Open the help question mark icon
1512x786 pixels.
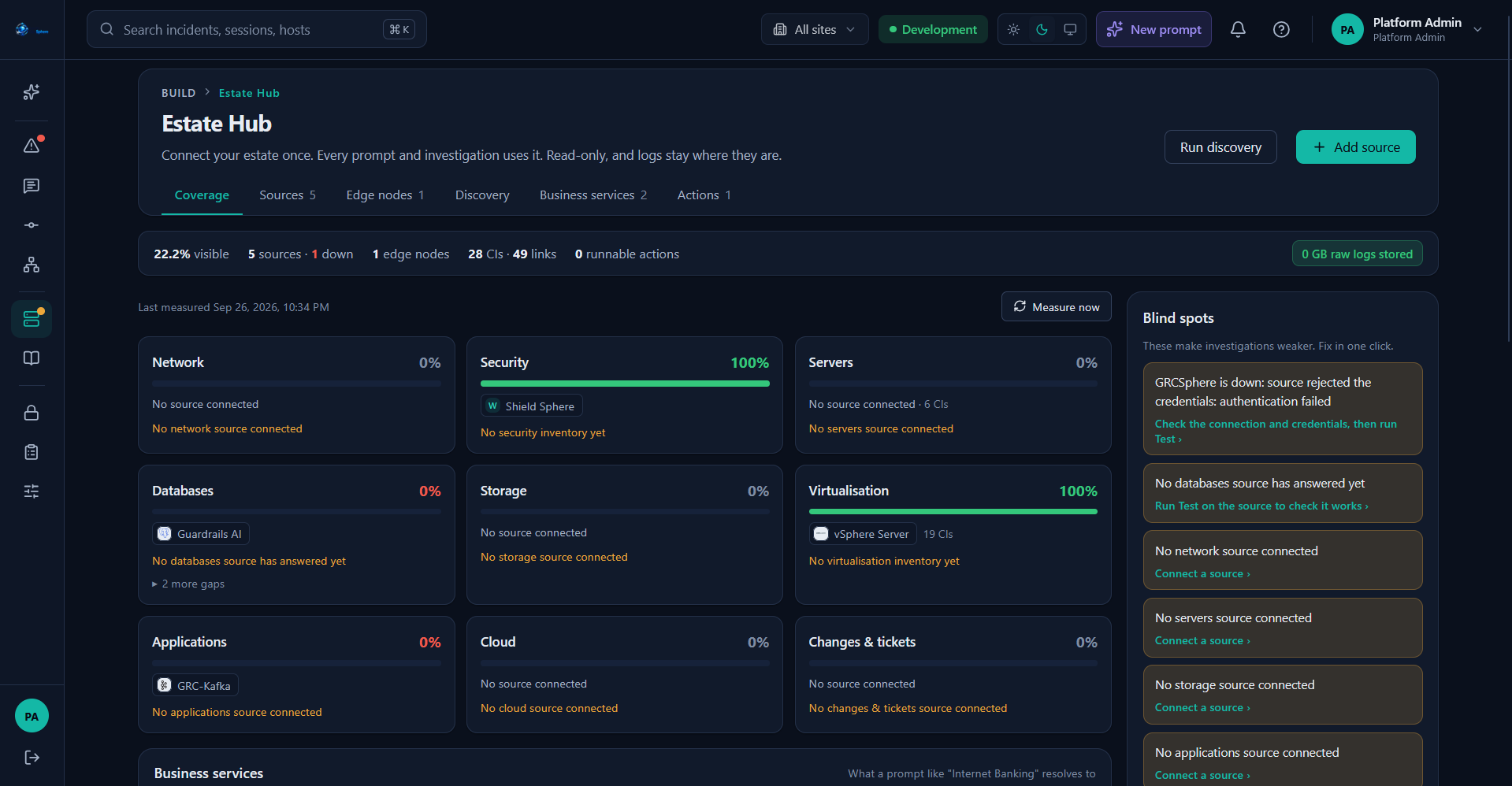point(1281,30)
